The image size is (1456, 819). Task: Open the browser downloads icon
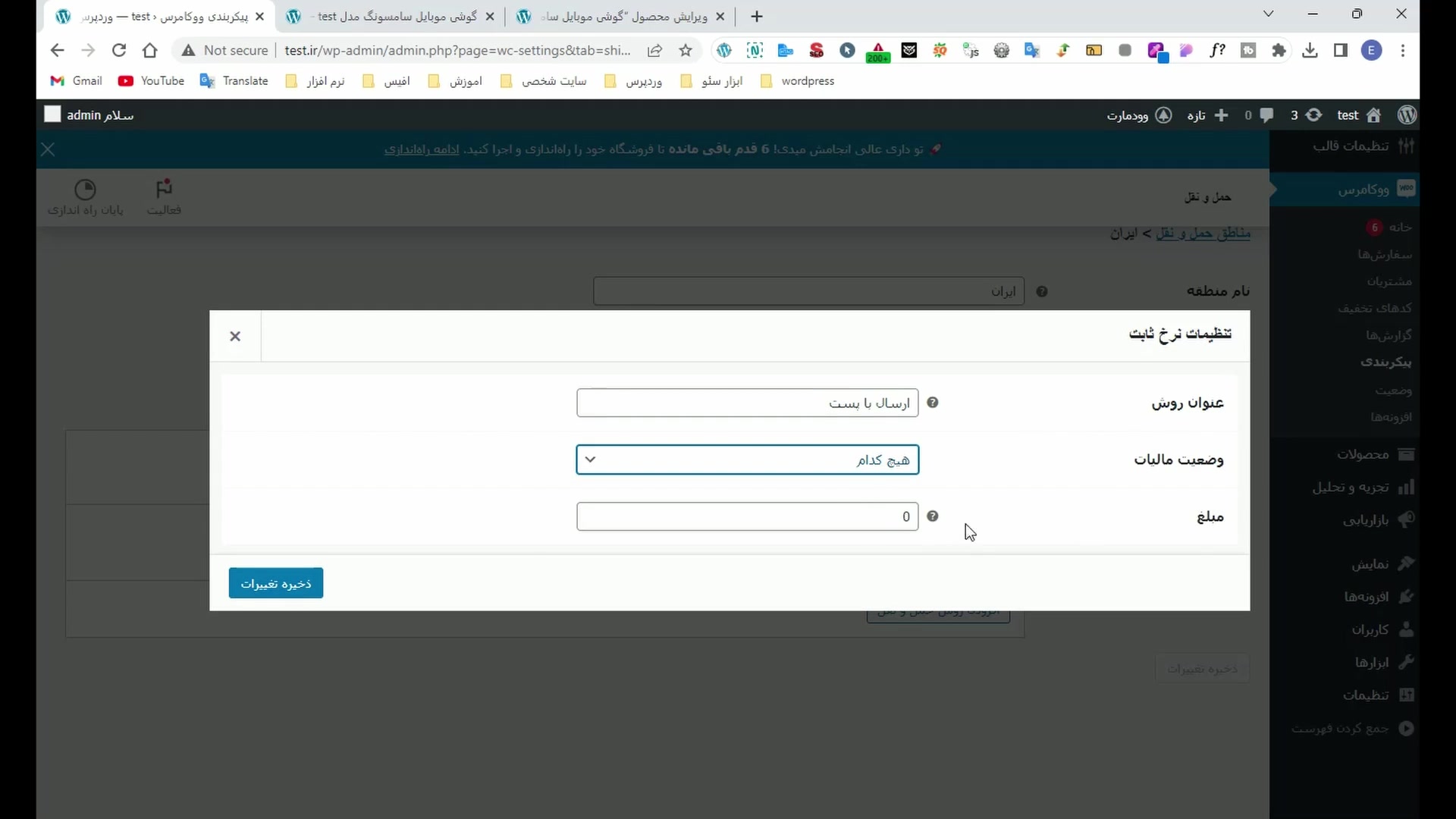[1310, 51]
